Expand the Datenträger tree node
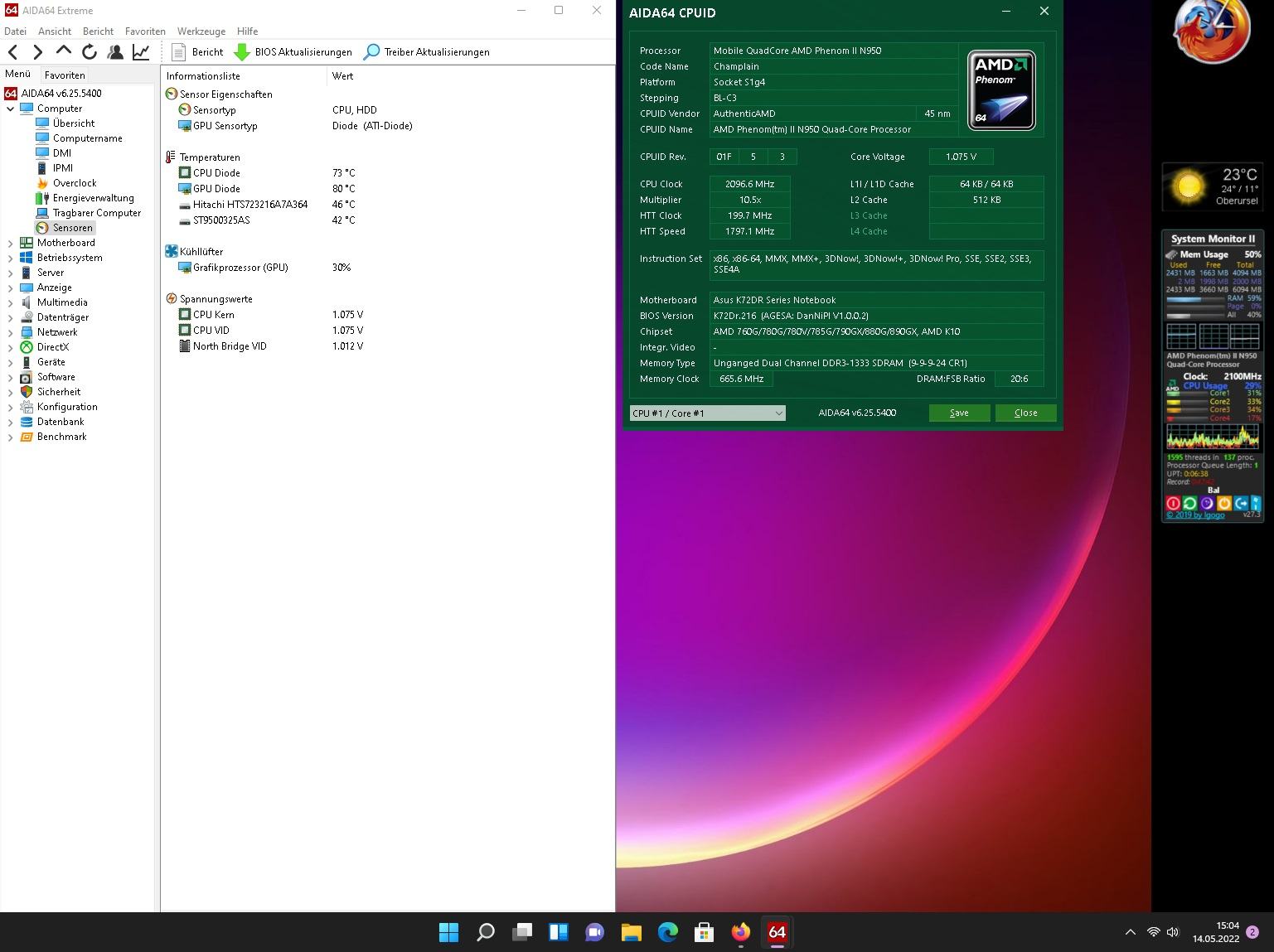 (10, 317)
